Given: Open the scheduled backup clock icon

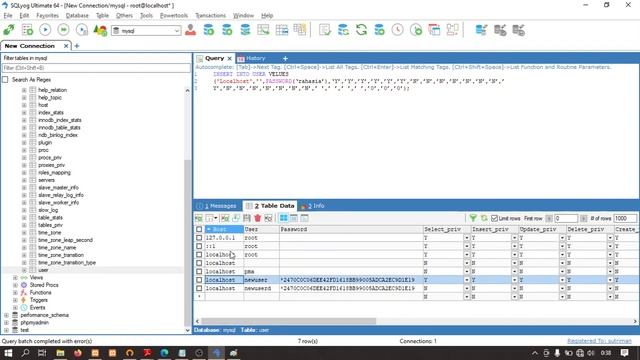Looking at the screenshot, I should click(397, 30).
